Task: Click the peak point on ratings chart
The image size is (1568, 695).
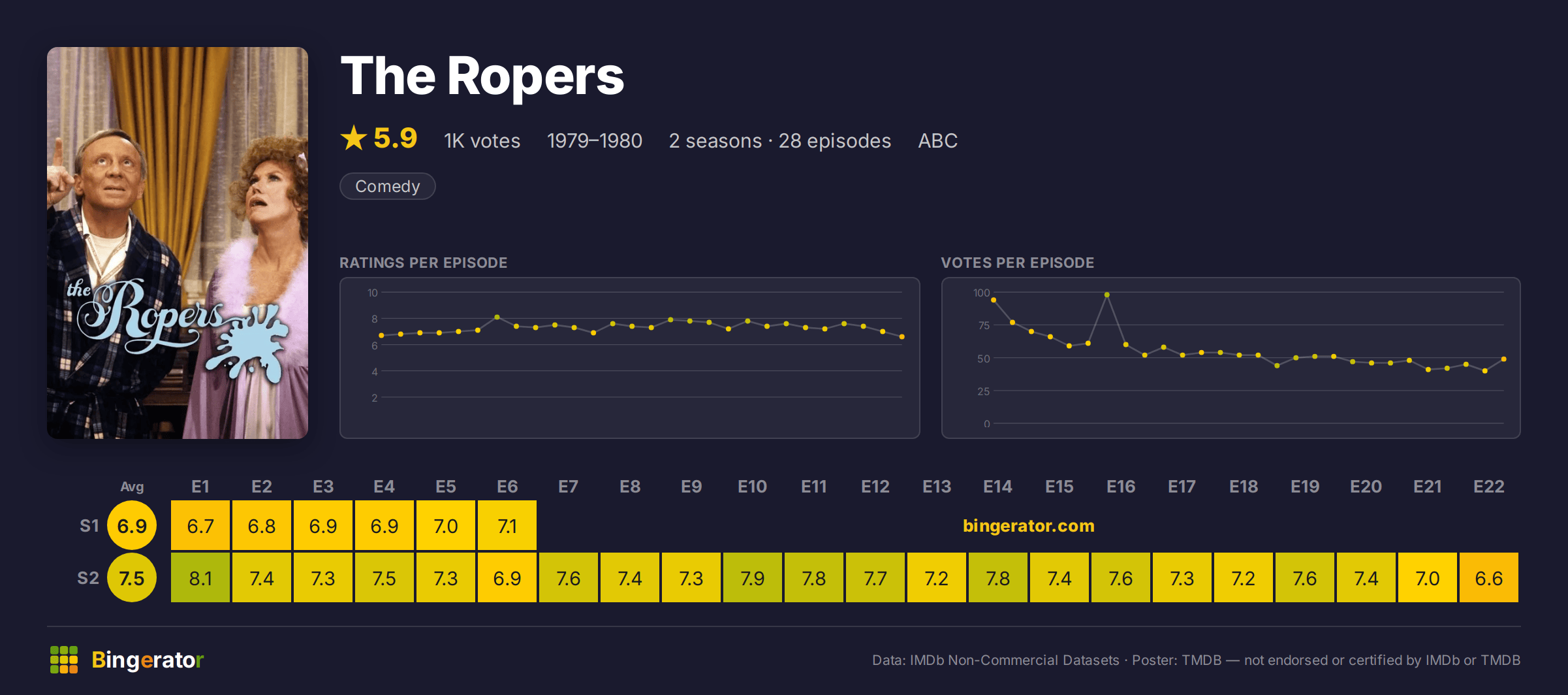Action: click(x=497, y=317)
